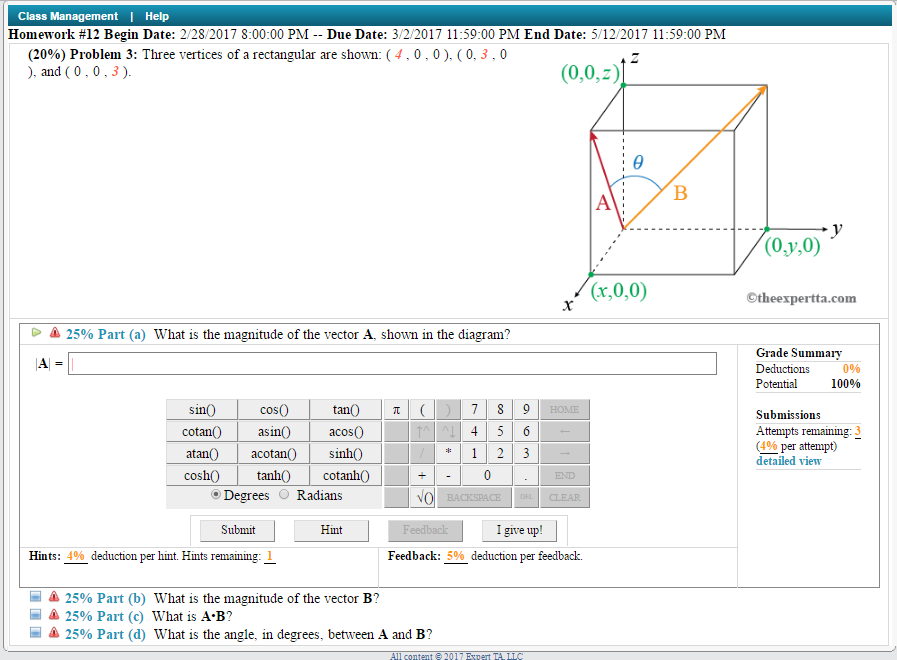This screenshot has height=660, width=897.
Task: Expand Part (c) using its blue square icon
Action: click(x=36, y=615)
